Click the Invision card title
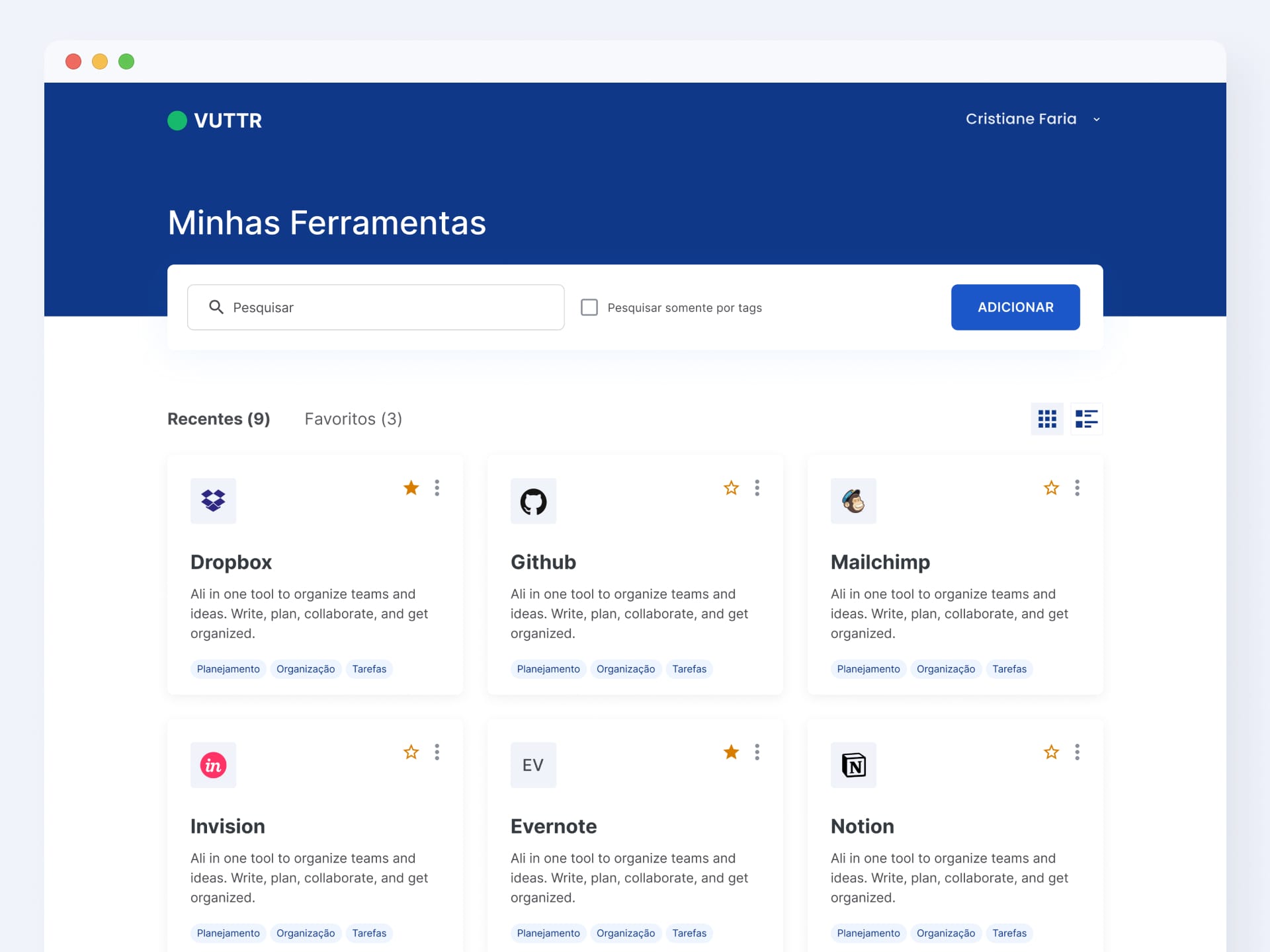This screenshot has width=1270, height=952. pos(228,826)
